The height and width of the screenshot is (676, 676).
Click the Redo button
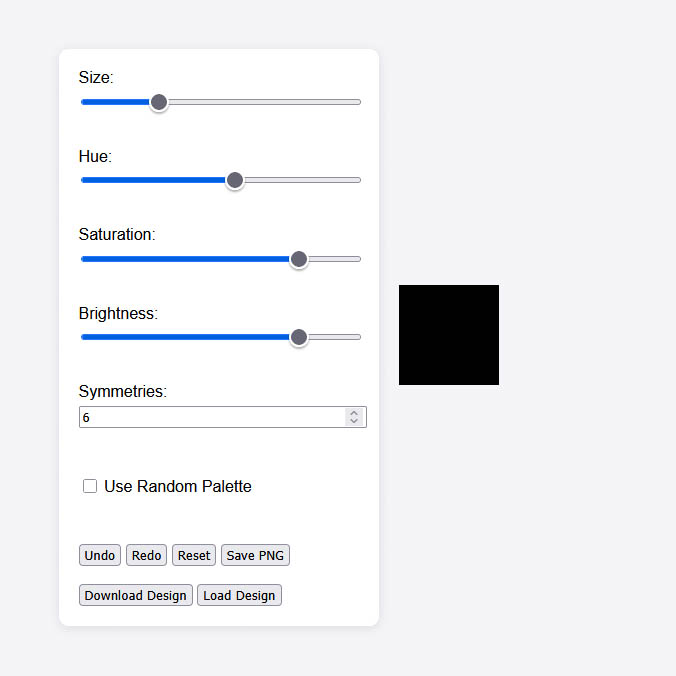tap(146, 555)
